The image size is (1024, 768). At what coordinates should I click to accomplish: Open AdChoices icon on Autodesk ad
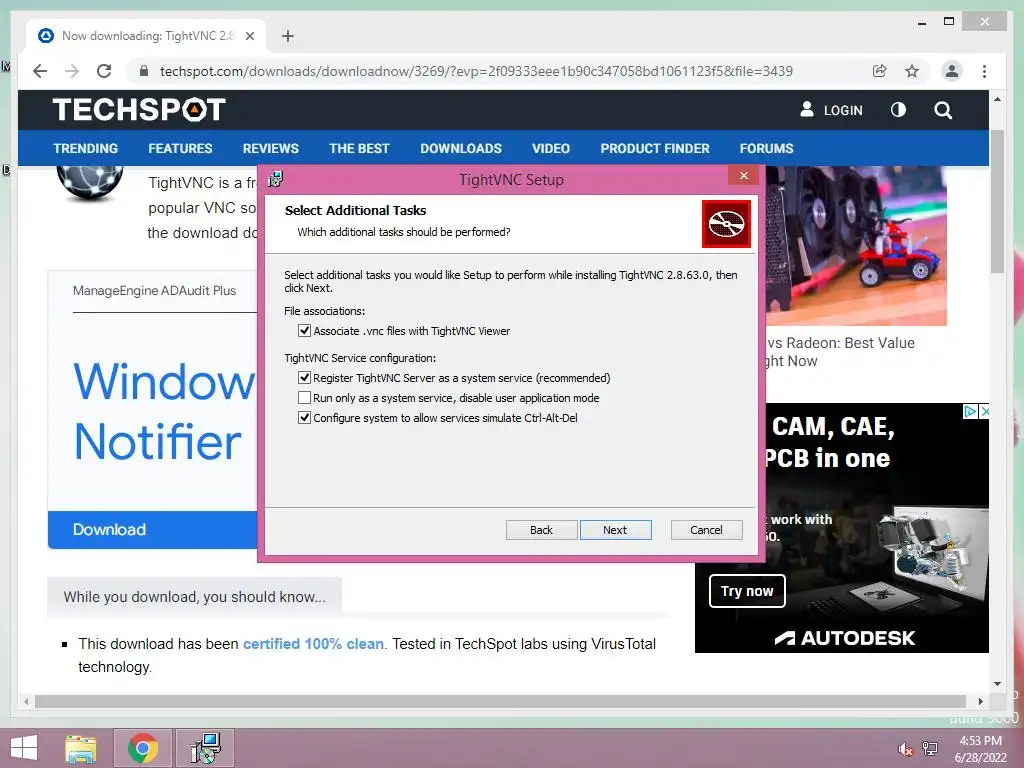(970, 411)
